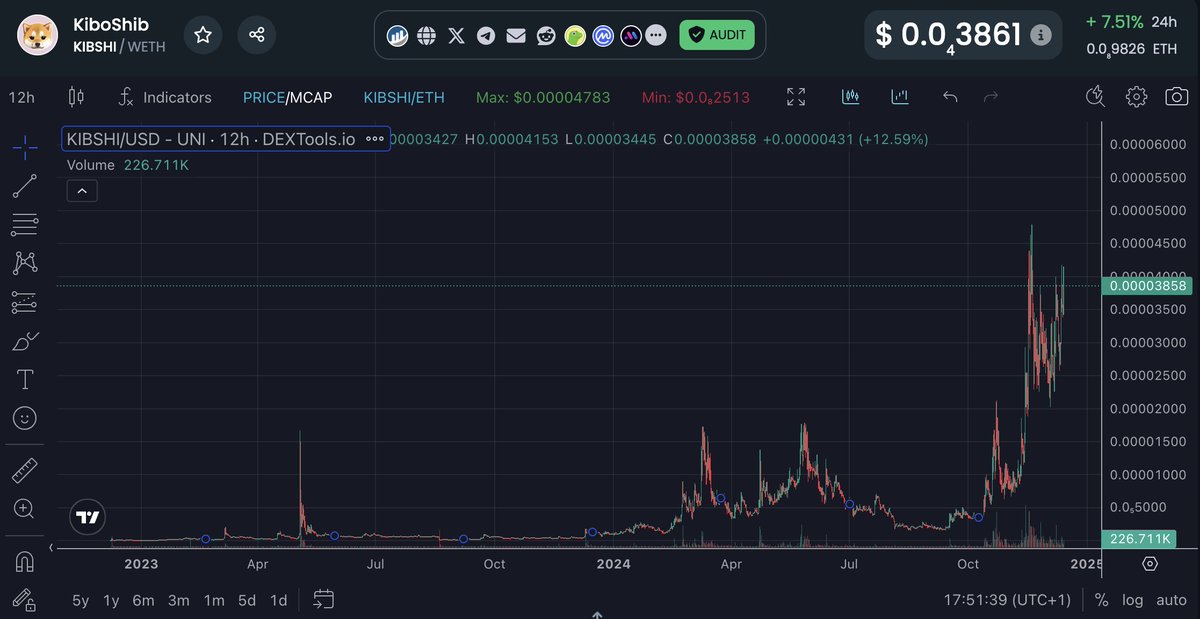Open timezone selector 17:51:39 (UTC+1)
1200x619 pixels.
coord(1007,600)
